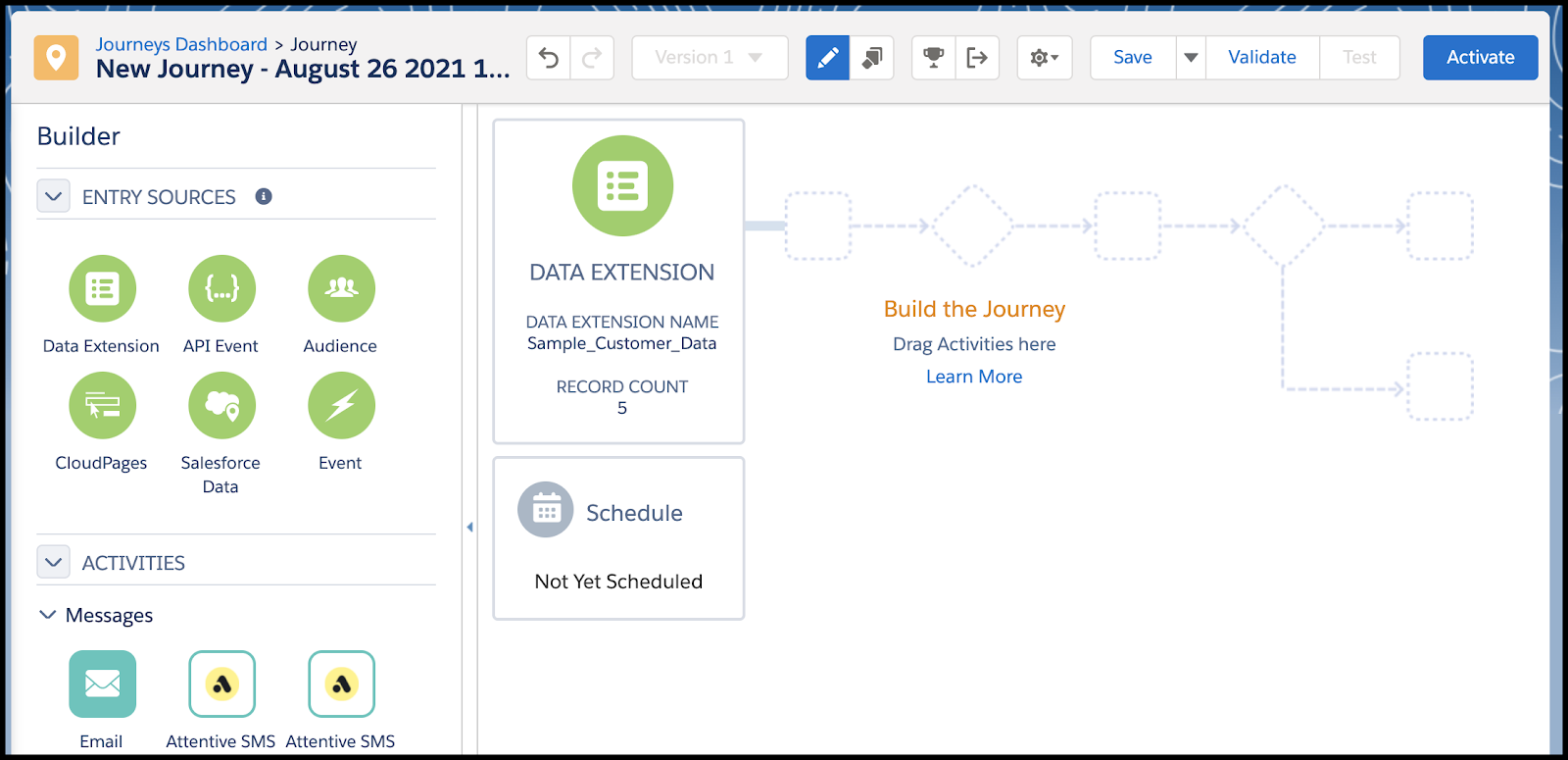1568x760 pixels.
Task: Click the Build the Journey heading
Action: pos(974,309)
